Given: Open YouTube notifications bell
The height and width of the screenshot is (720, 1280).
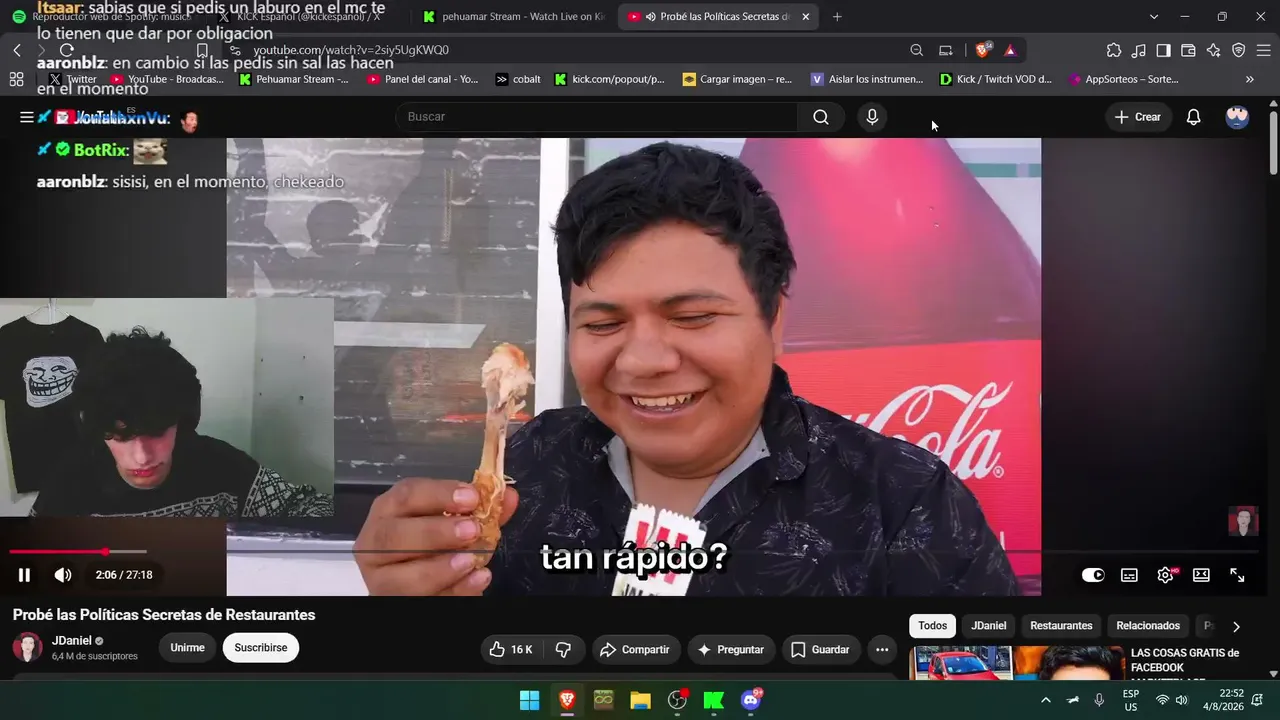Looking at the screenshot, I should click(x=1193, y=117).
